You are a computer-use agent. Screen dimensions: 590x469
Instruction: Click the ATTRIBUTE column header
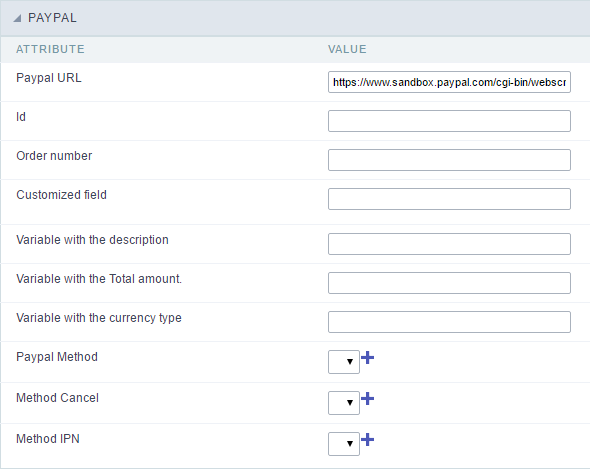(x=50, y=49)
